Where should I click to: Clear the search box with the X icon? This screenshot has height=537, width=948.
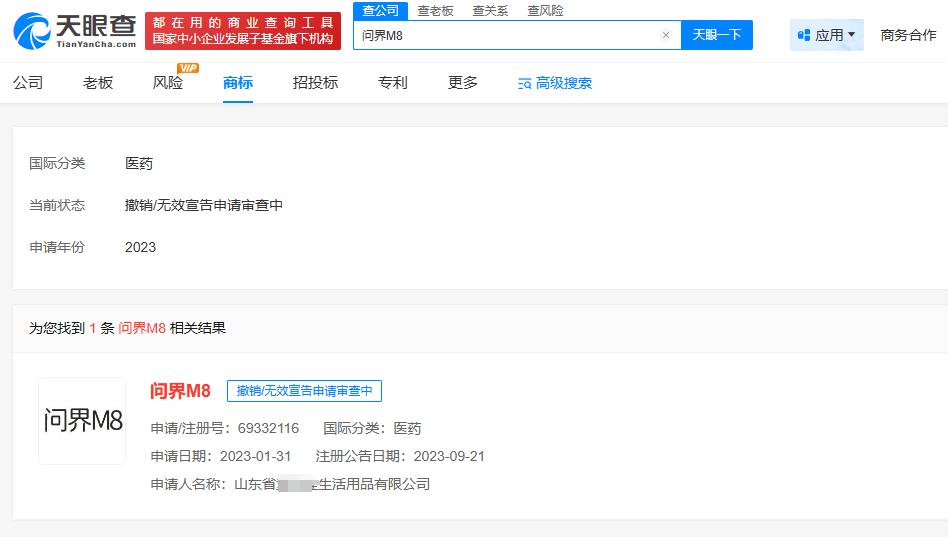[666, 35]
